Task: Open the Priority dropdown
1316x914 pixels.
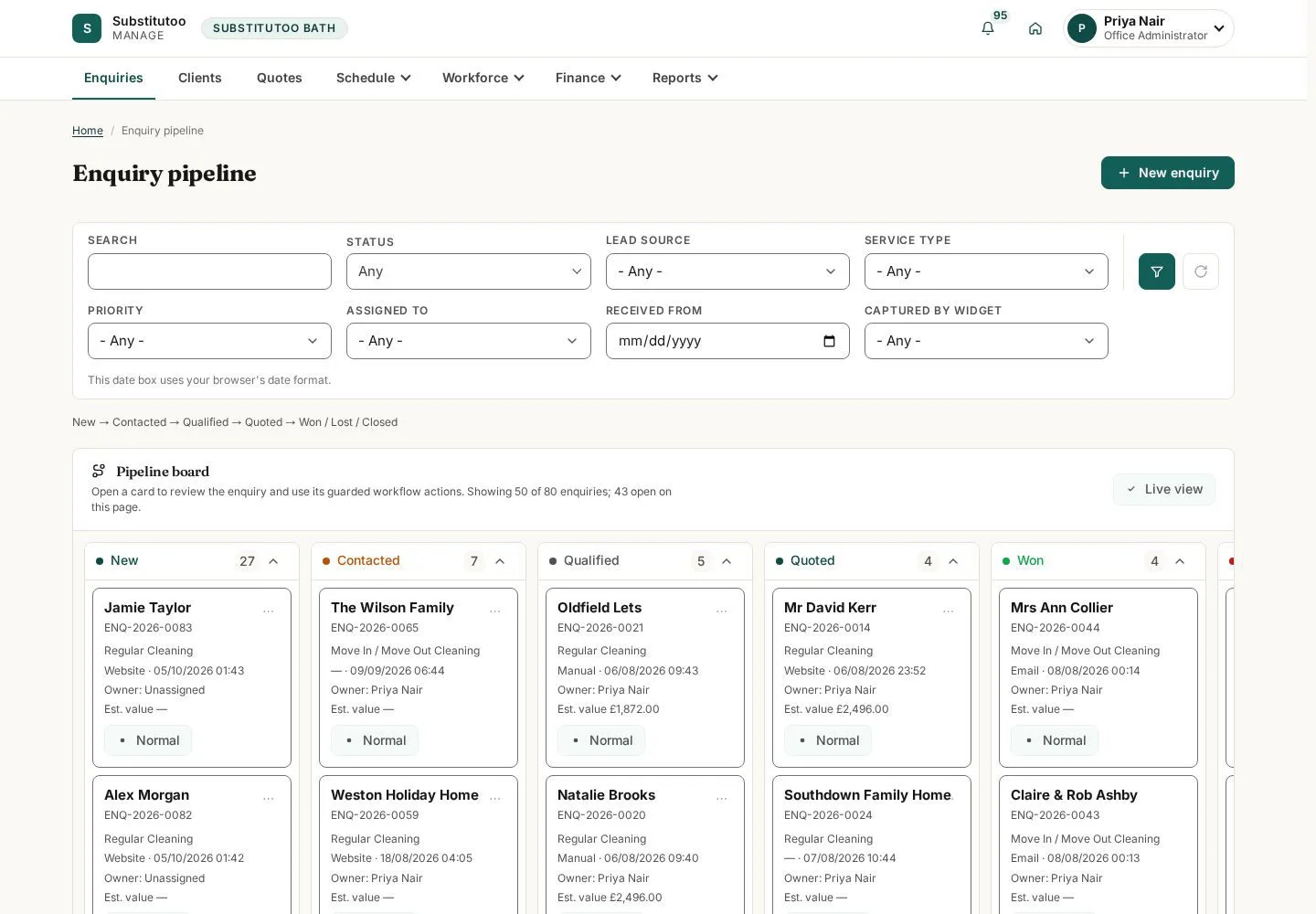Action: pyautogui.click(x=209, y=341)
